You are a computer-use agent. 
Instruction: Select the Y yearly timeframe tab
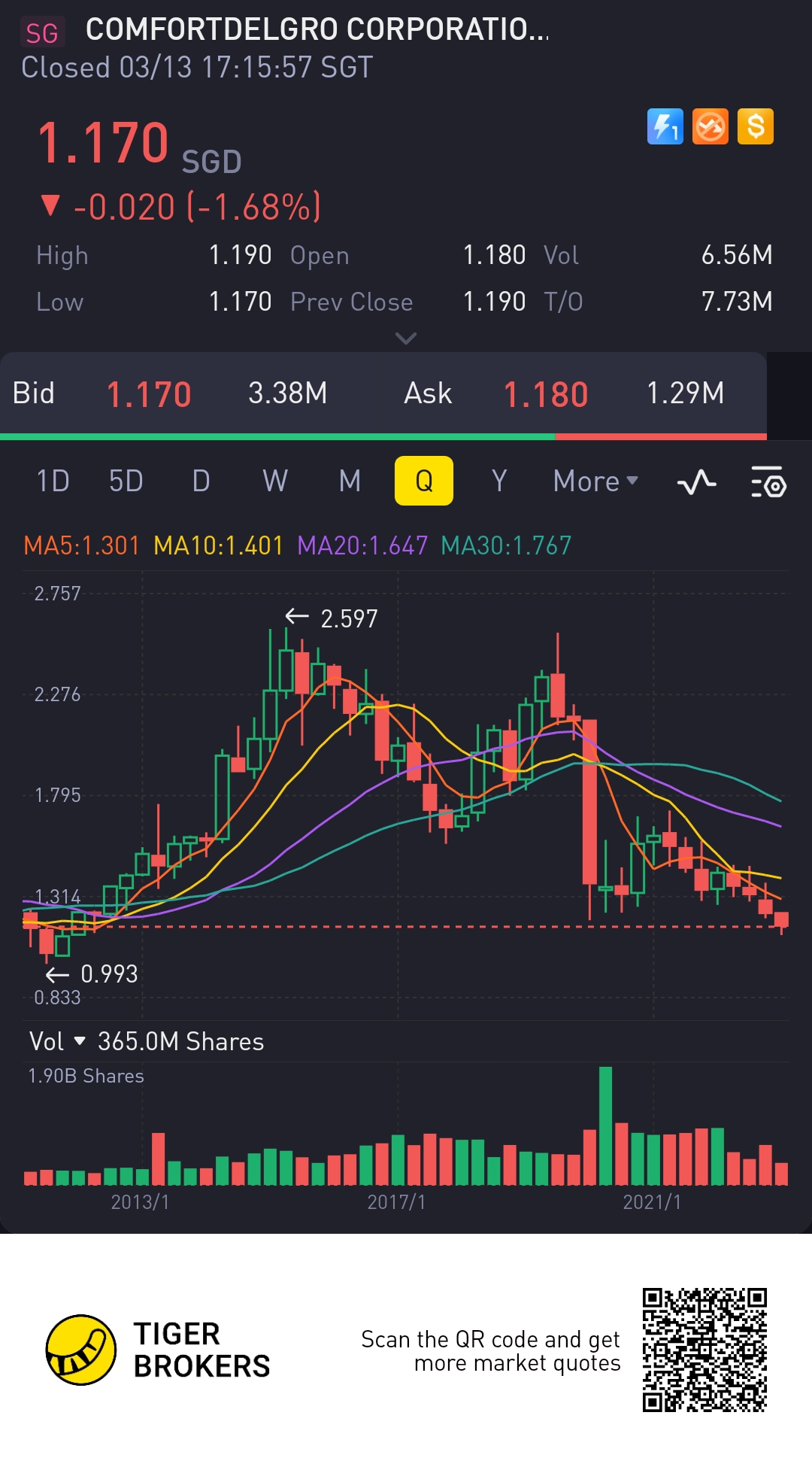click(499, 481)
